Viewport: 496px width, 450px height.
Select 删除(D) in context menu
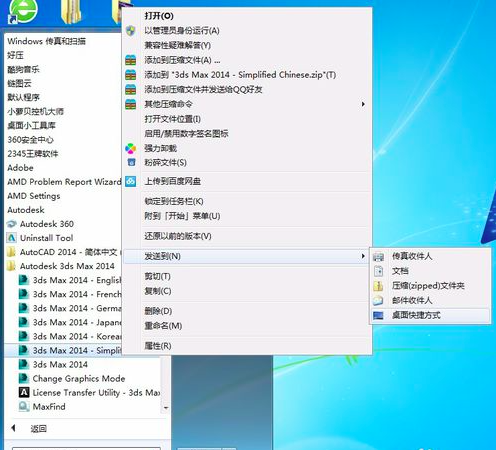tap(158, 311)
